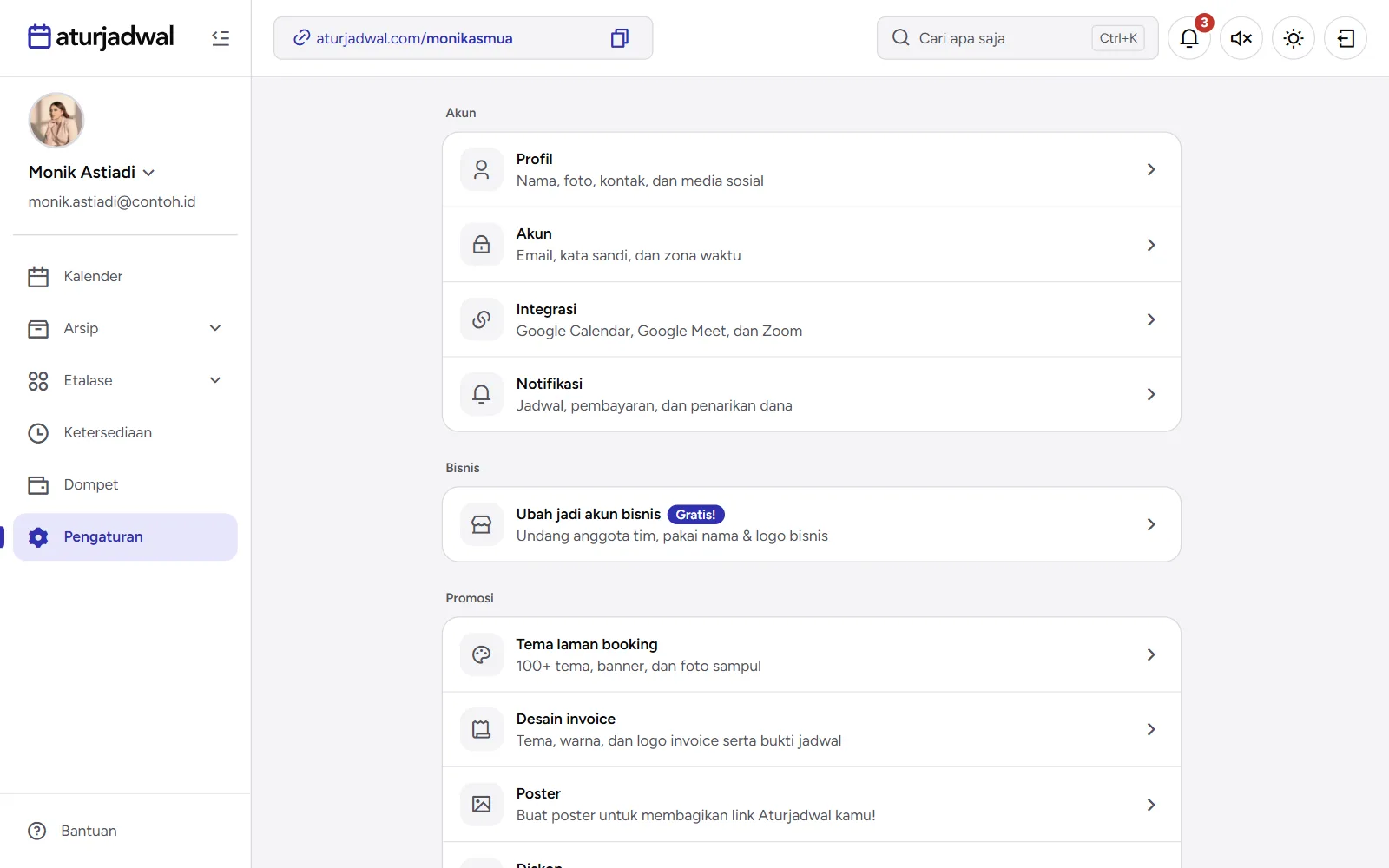Click the Ctrl+K shortcut badge

pyautogui.click(x=1118, y=38)
